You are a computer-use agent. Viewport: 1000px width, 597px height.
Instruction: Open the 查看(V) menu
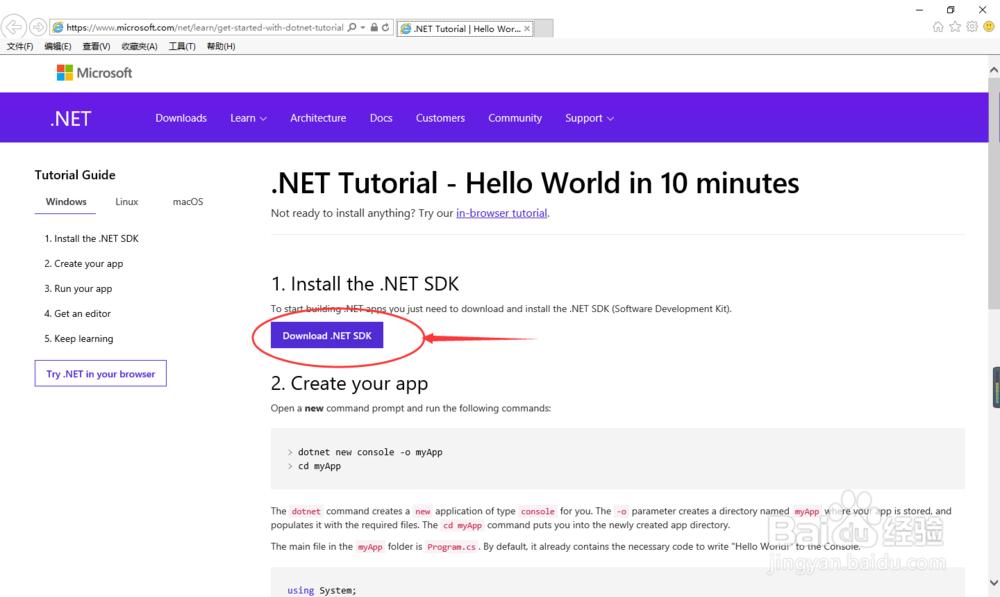click(96, 47)
